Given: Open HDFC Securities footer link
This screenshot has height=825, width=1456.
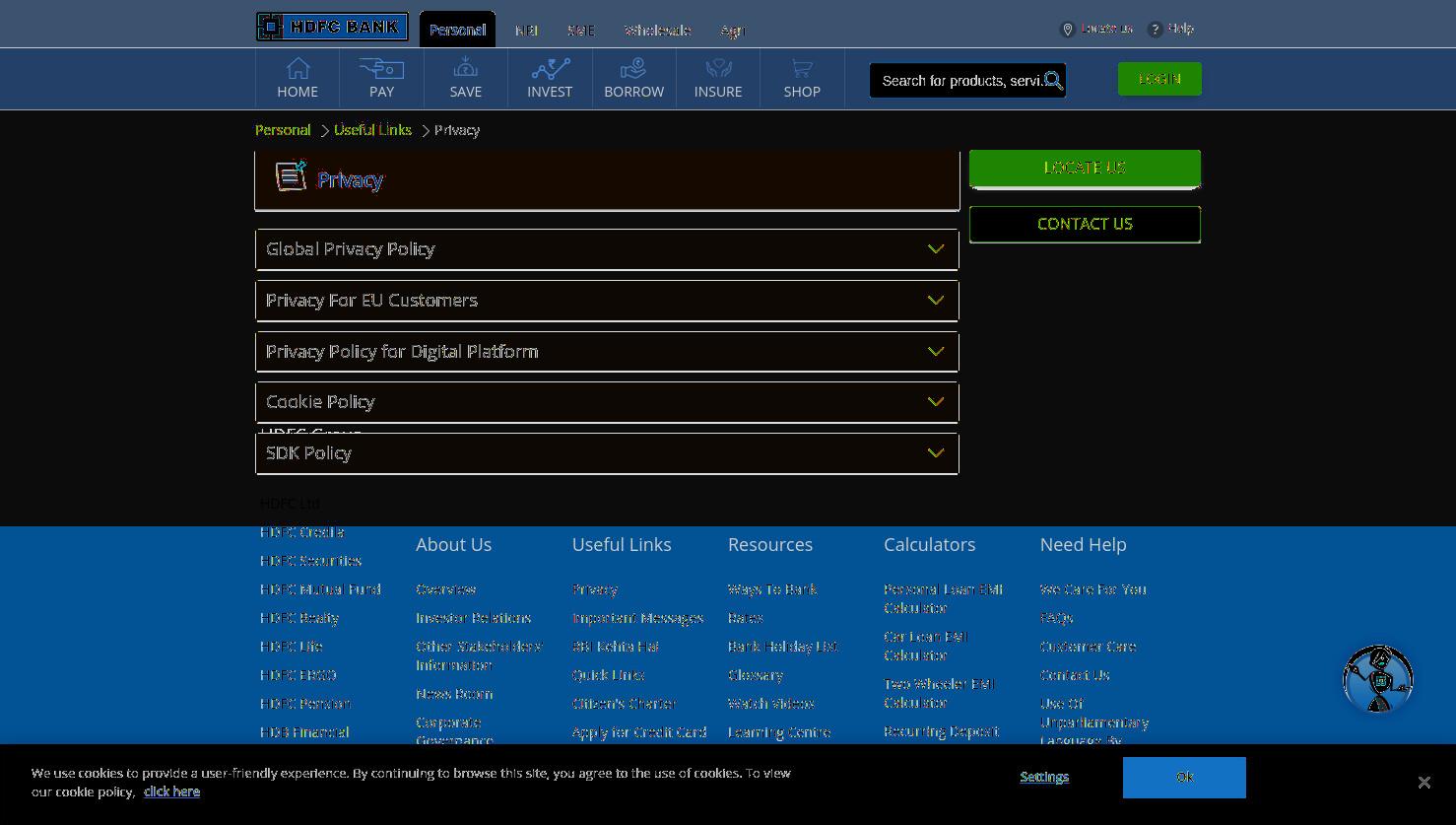Looking at the screenshot, I should coord(310,561).
